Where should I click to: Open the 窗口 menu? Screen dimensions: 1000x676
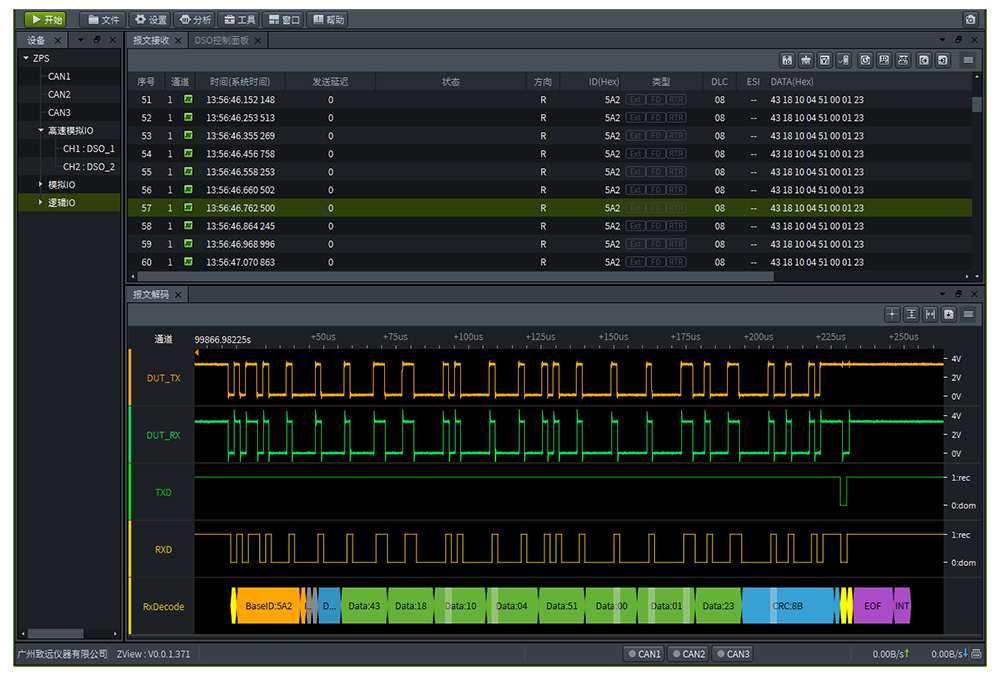point(284,20)
